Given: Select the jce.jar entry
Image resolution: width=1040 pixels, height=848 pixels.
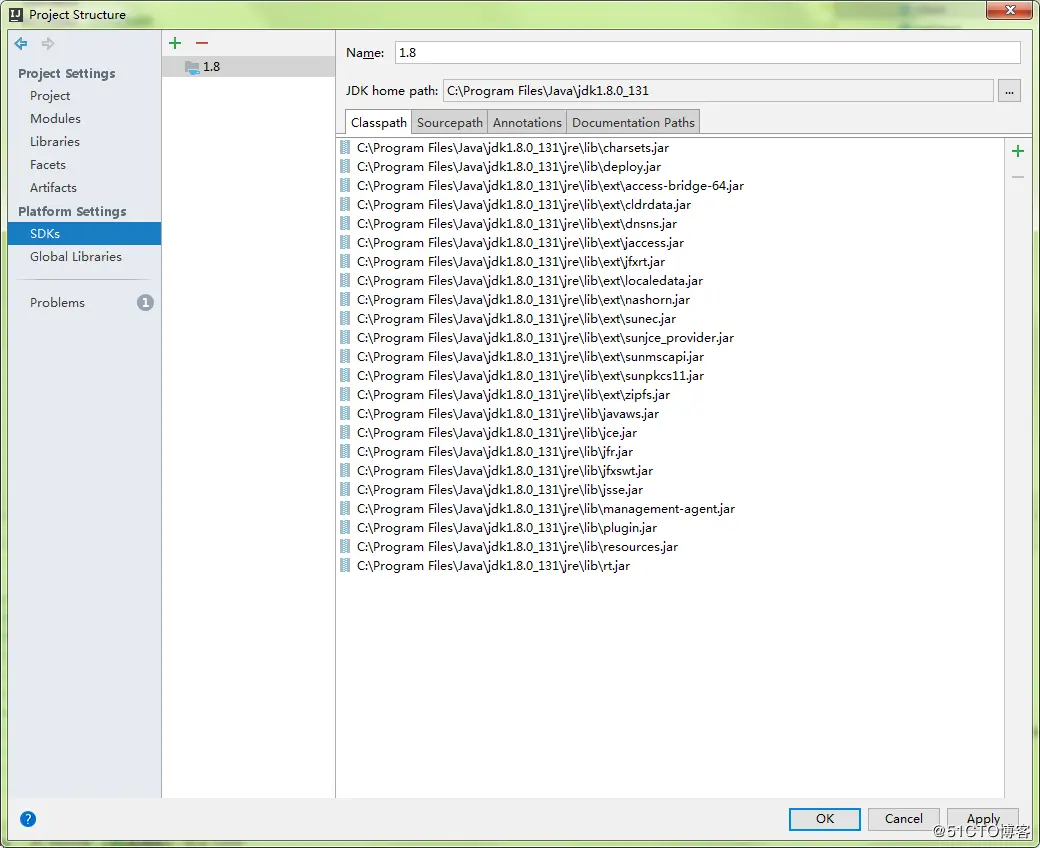Looking at the screenshot, I should click(x=670, y=433).
